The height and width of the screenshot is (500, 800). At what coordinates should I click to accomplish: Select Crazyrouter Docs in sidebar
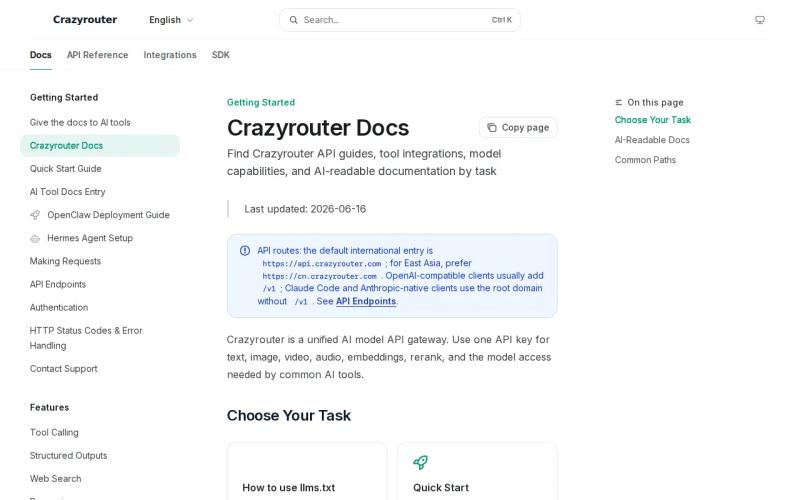click(100, 145)
